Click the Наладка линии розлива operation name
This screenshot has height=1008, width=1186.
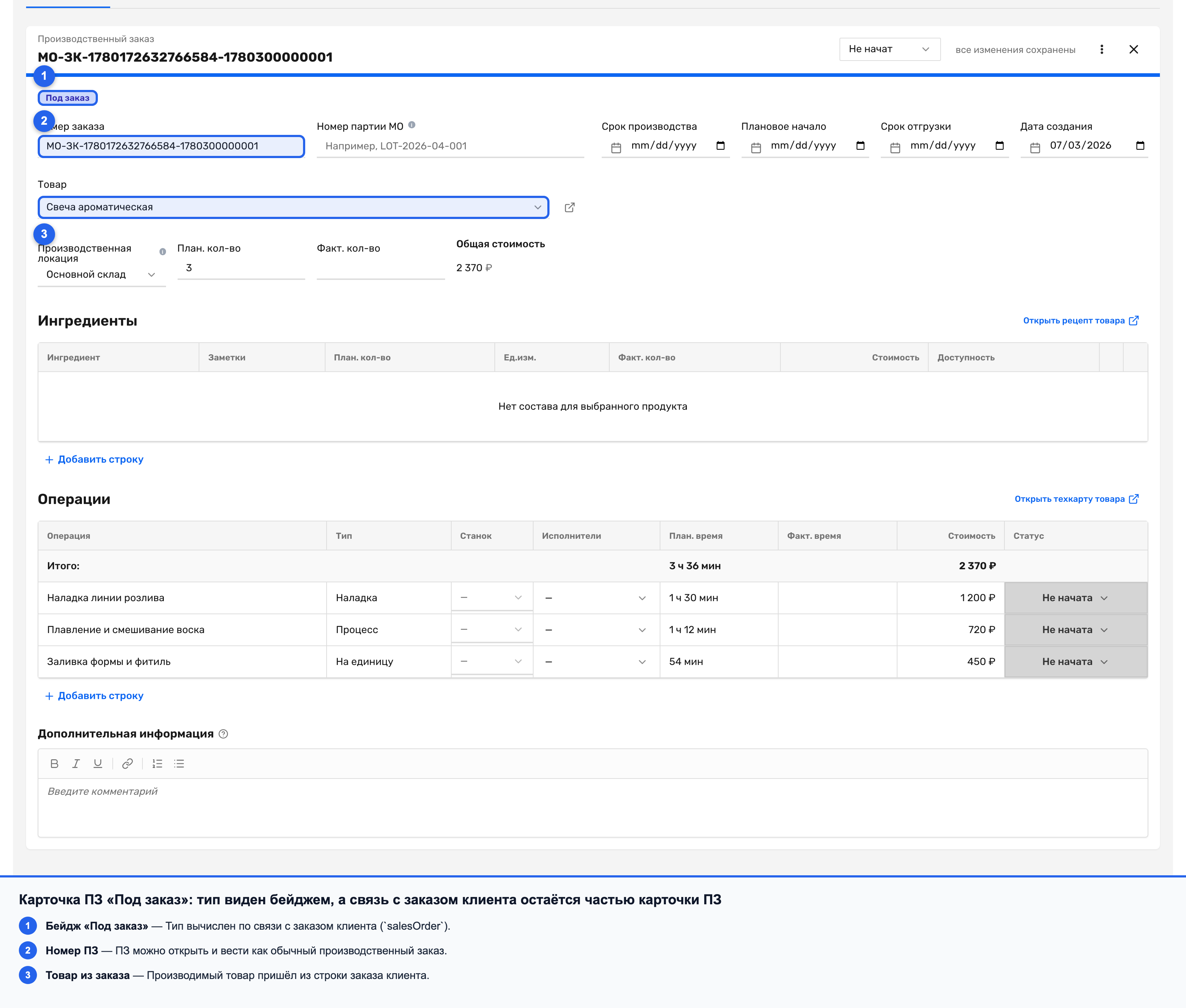(x=106, y=598)
